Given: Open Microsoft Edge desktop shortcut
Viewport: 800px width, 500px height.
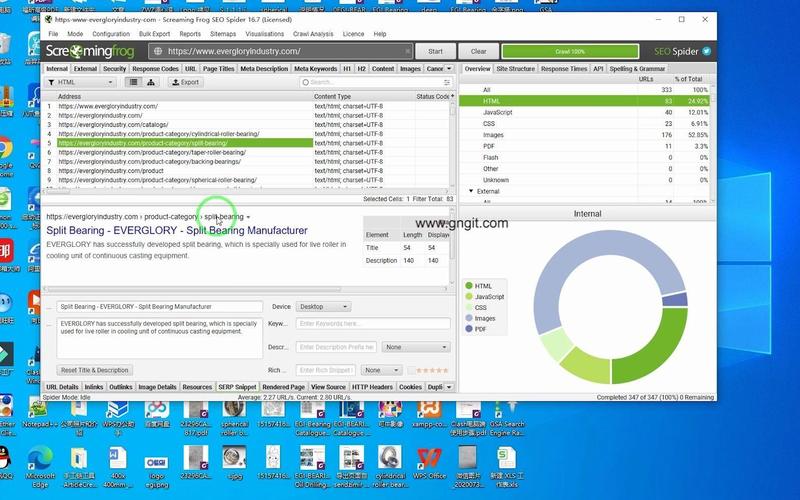Looking at the screenshot, I should [40, 466].
